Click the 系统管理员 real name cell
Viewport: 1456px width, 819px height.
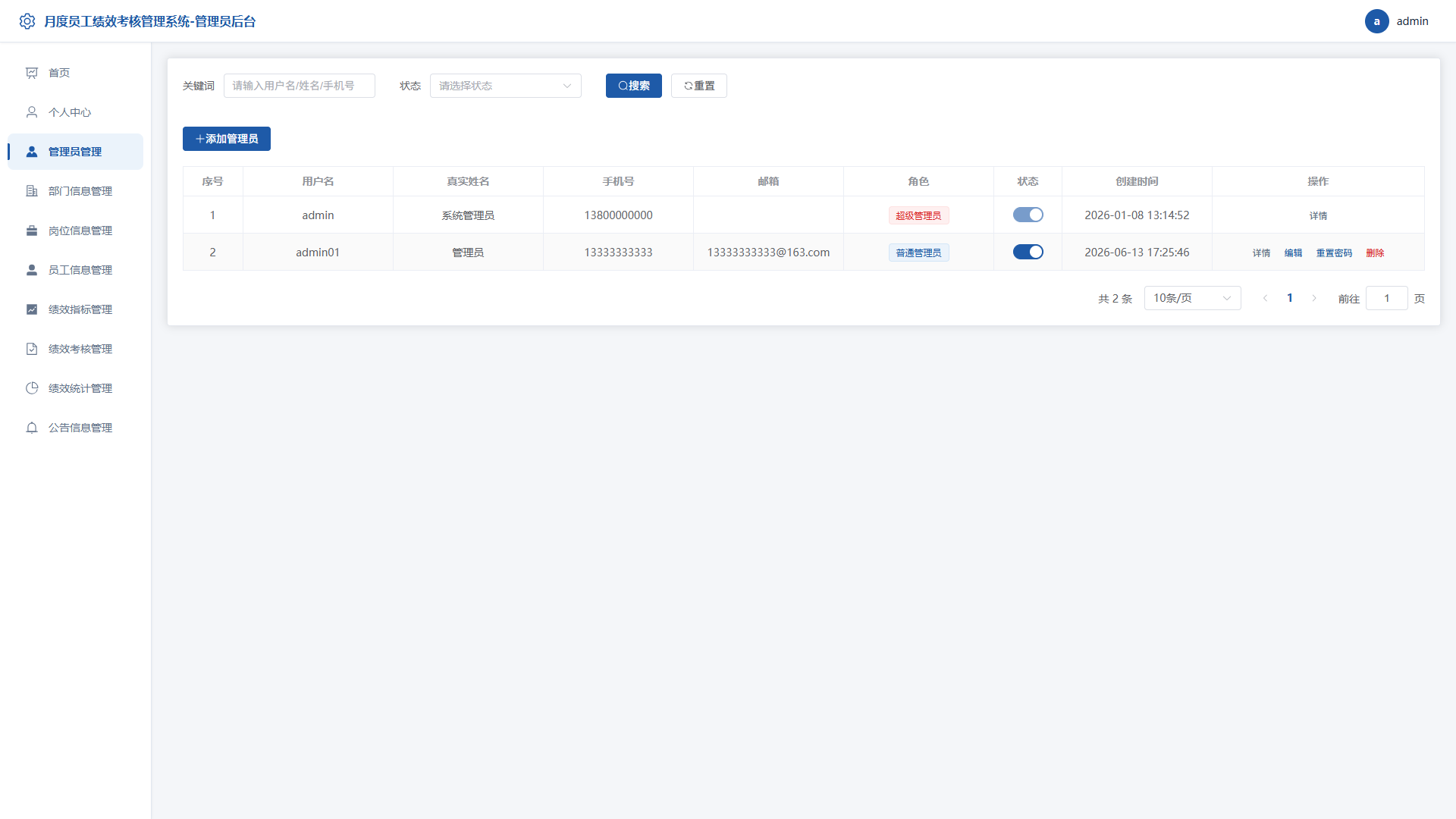[468, 215]
